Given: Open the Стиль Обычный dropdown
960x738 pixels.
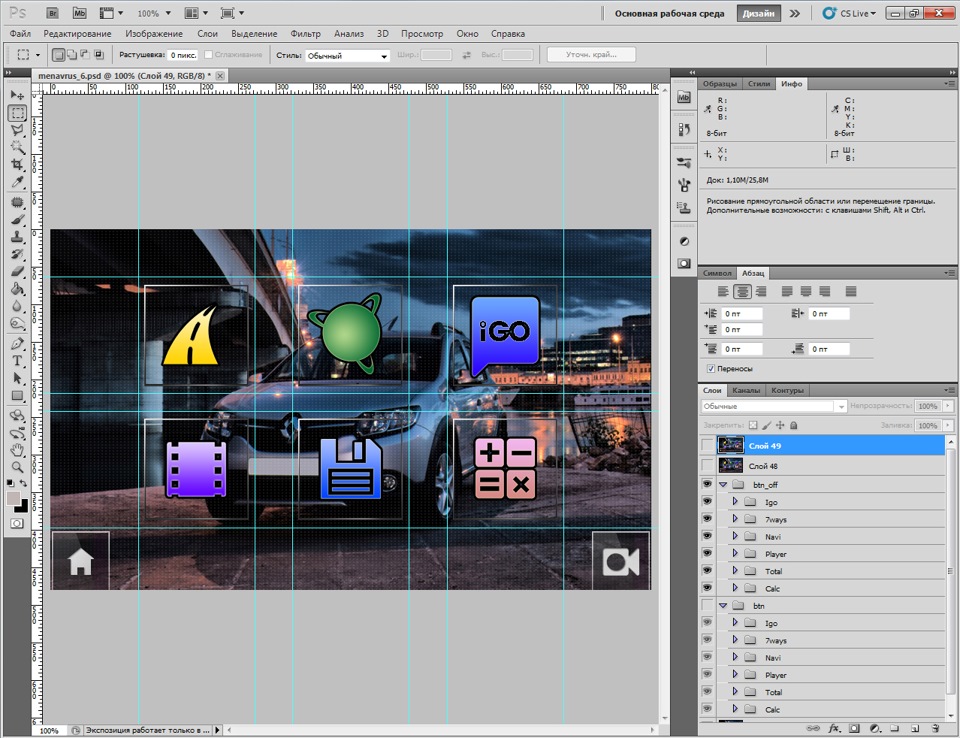Looking at the screenshot, I should click(347, 56).
